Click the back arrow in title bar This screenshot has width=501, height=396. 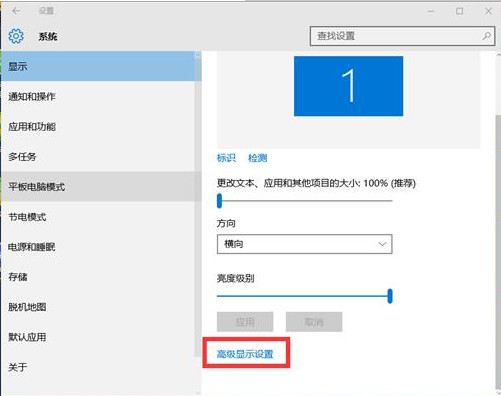16,11
